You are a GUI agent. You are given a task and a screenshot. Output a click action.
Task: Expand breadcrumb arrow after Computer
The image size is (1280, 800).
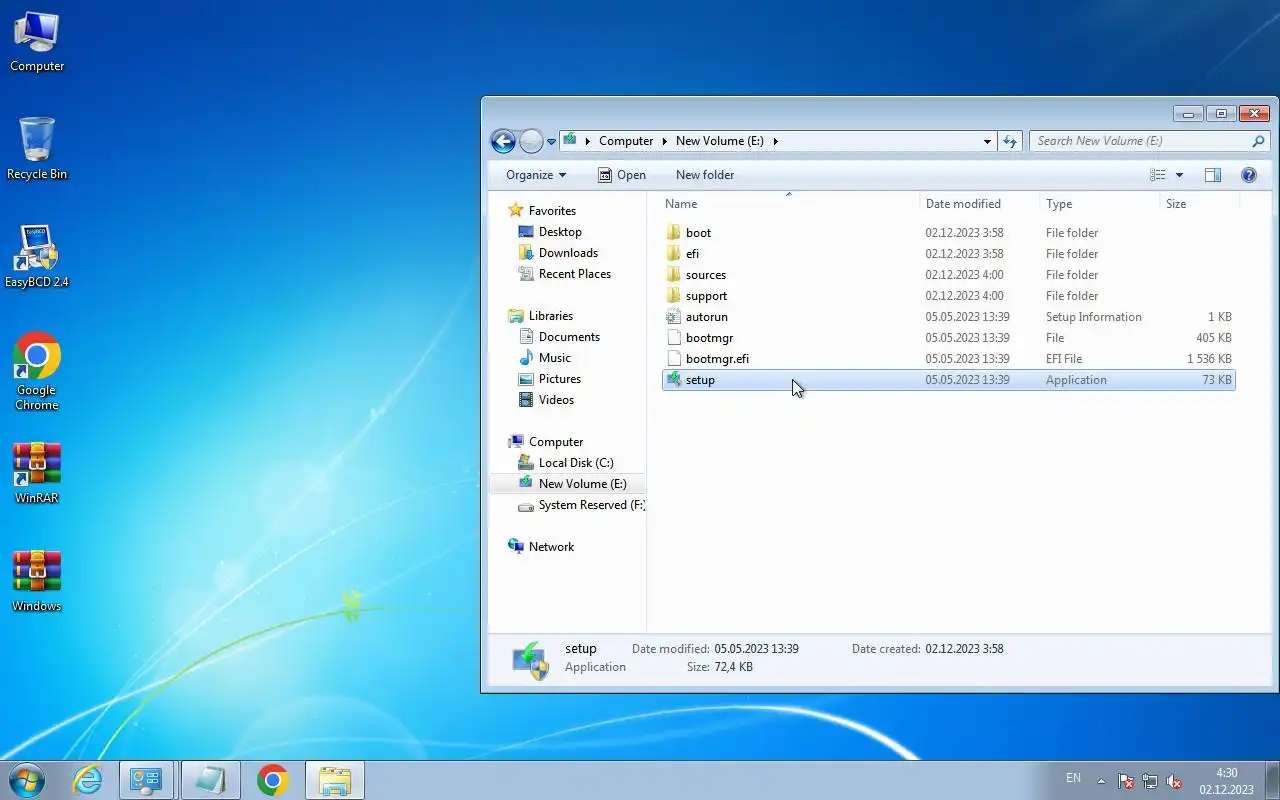(x=664, y=141)
